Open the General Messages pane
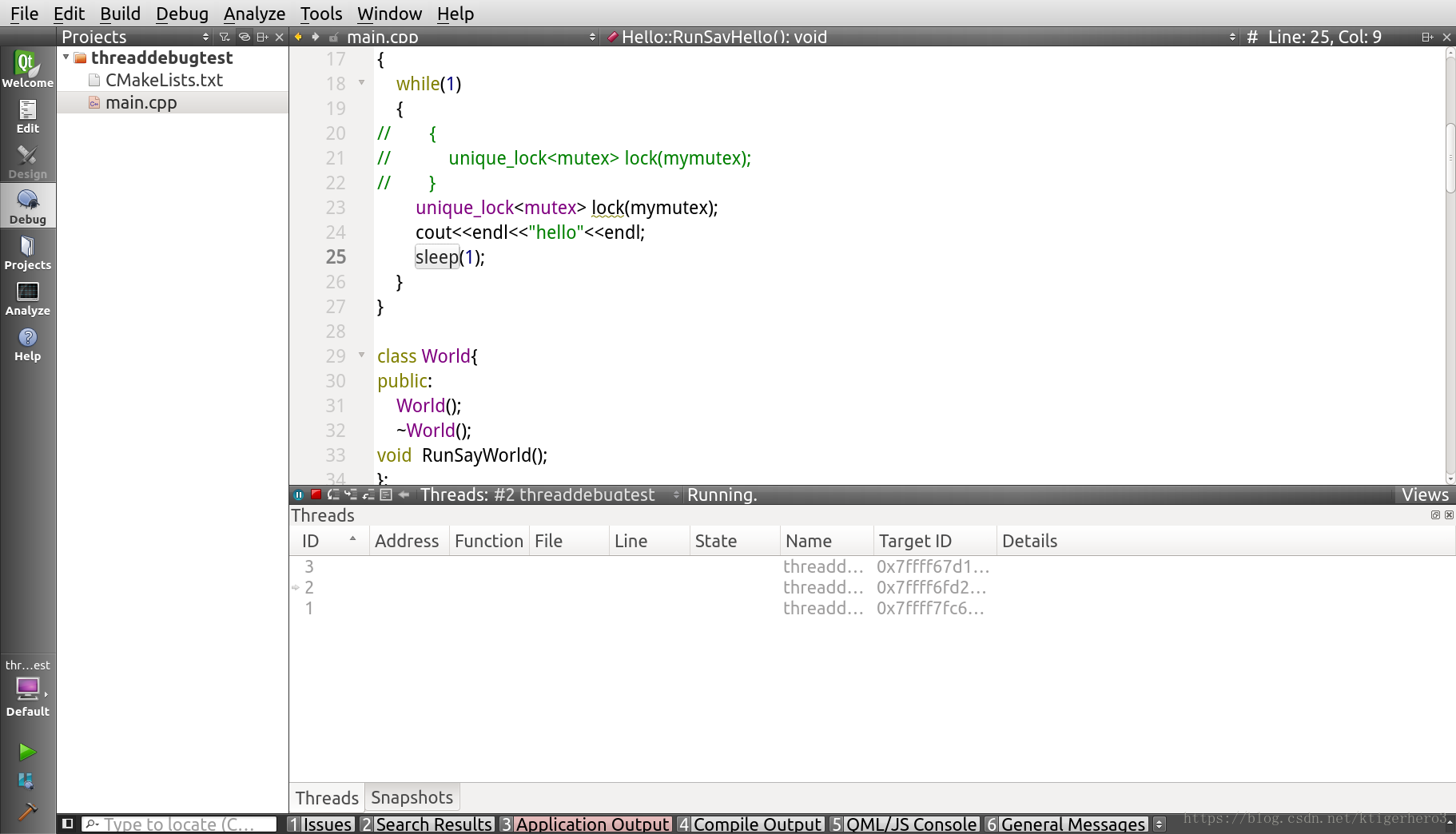This screenshot has width=1456, height=834. [1066, 824]
